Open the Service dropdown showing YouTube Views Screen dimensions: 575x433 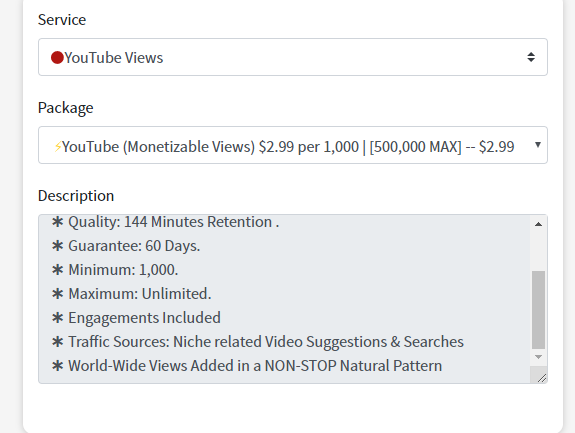(x=293, y=57)
